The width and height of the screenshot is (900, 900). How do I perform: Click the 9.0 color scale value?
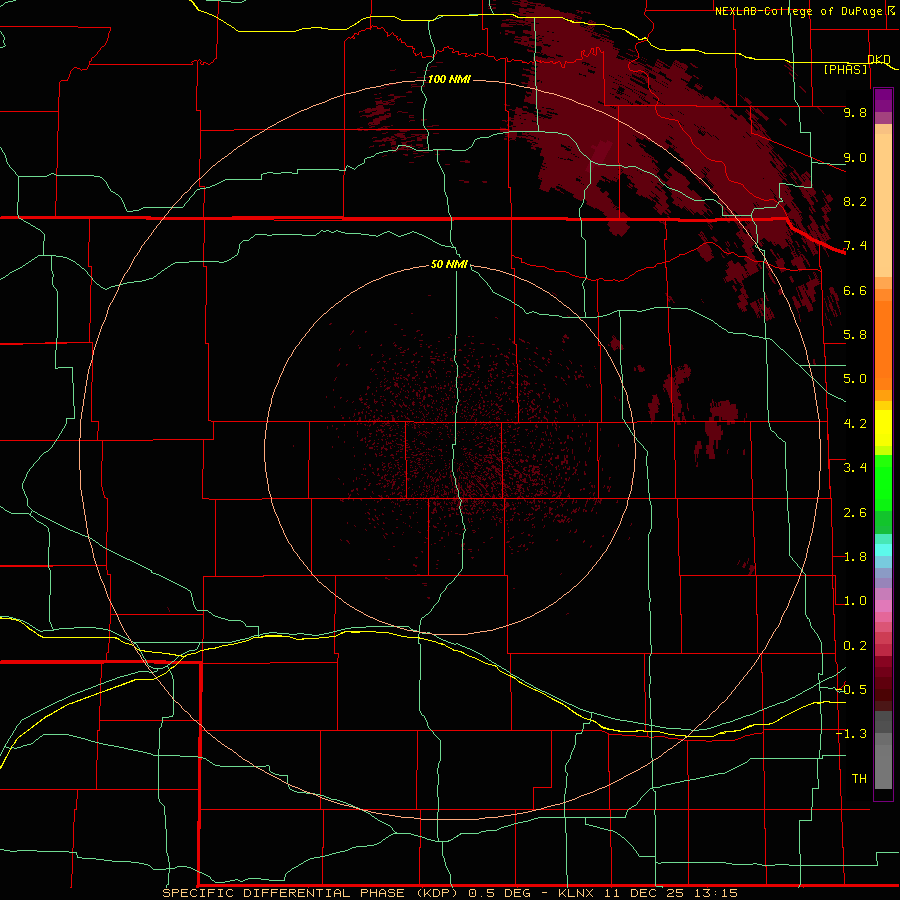point(855,157)
